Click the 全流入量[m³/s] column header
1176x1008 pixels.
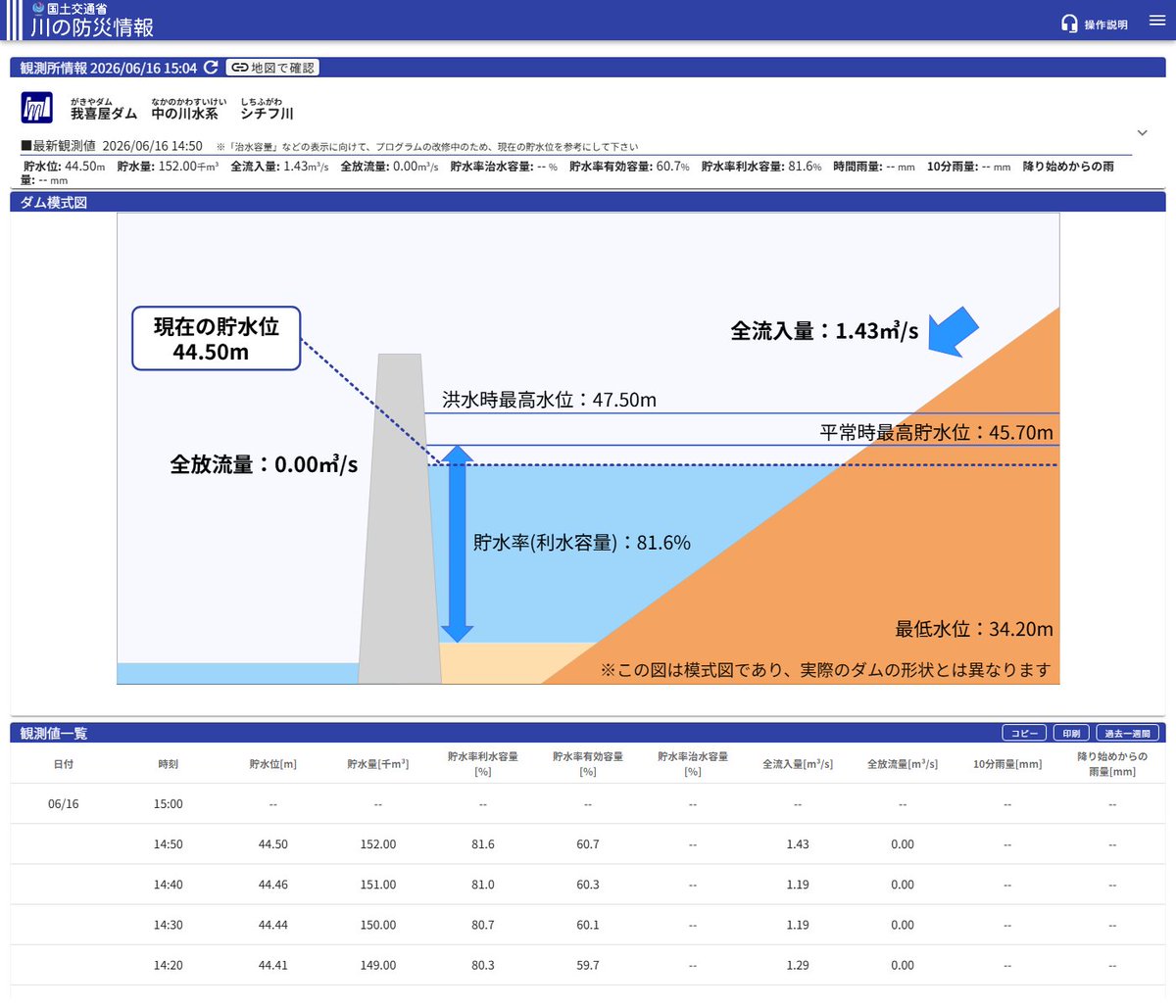798,764
